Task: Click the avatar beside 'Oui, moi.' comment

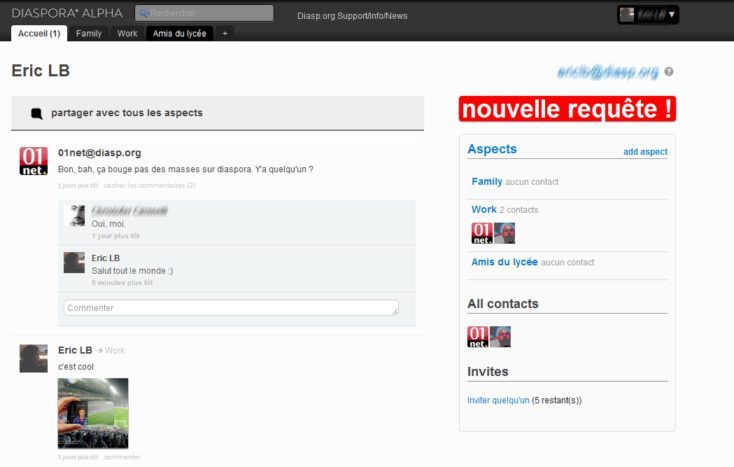Action: [x=74, y=215]
